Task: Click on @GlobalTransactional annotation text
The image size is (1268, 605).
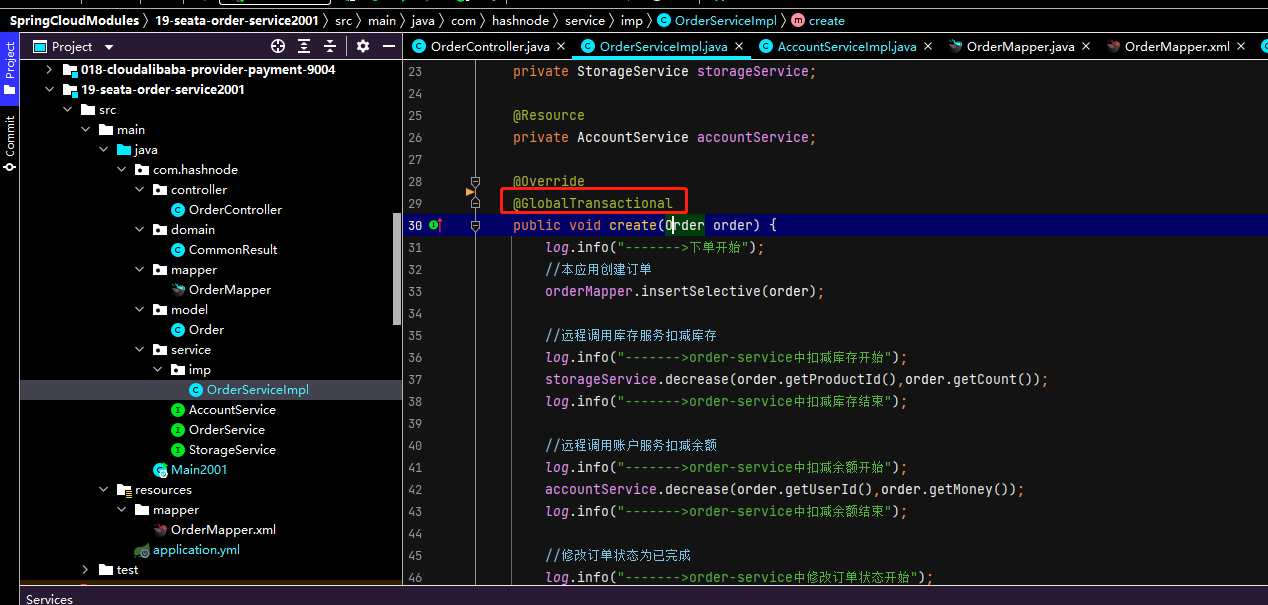Action: (593, 204)
